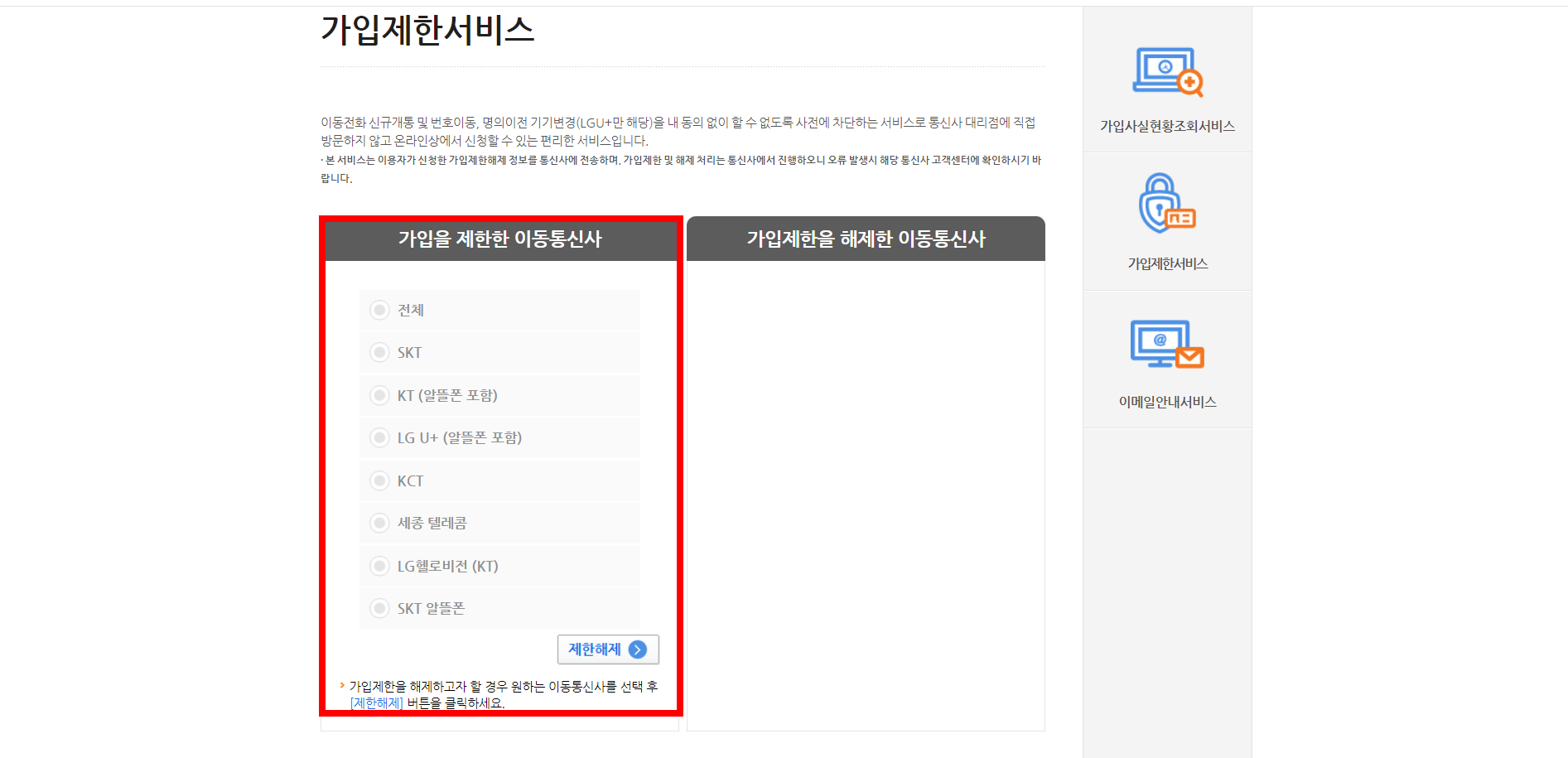Select SKT 알뜰폰 radio button
Viewport: 1568px width, 758px height.
[380, 608]
